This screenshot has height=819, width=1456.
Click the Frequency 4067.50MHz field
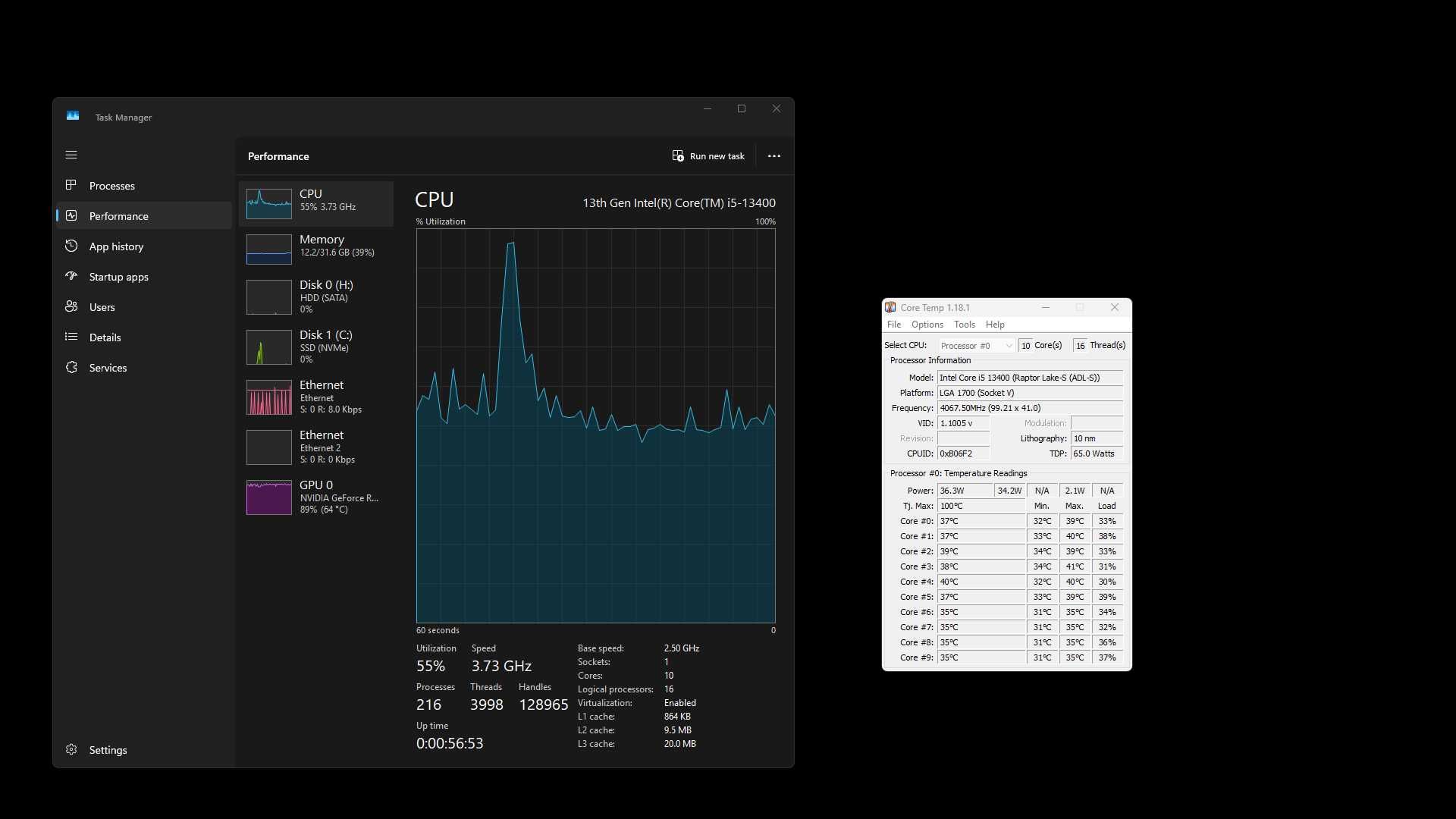(x=1030, y=407)
